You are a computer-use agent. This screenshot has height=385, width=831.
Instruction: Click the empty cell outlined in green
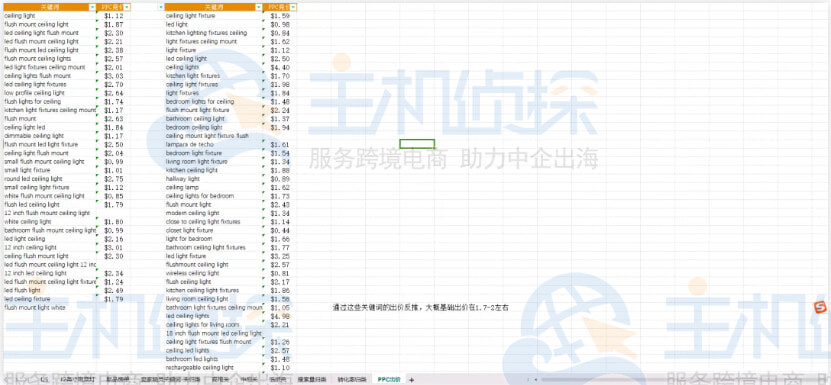click(417, 144)
